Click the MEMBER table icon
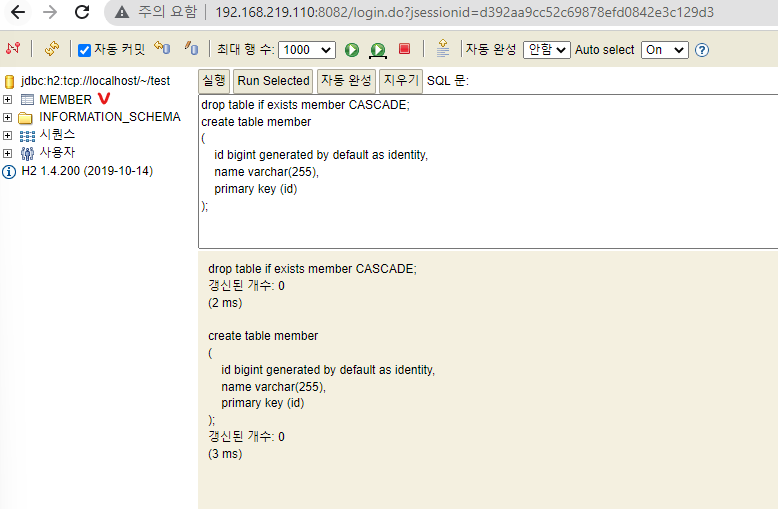Image resolution: width=778 pixels, height=509 pixels. [27, 100]
